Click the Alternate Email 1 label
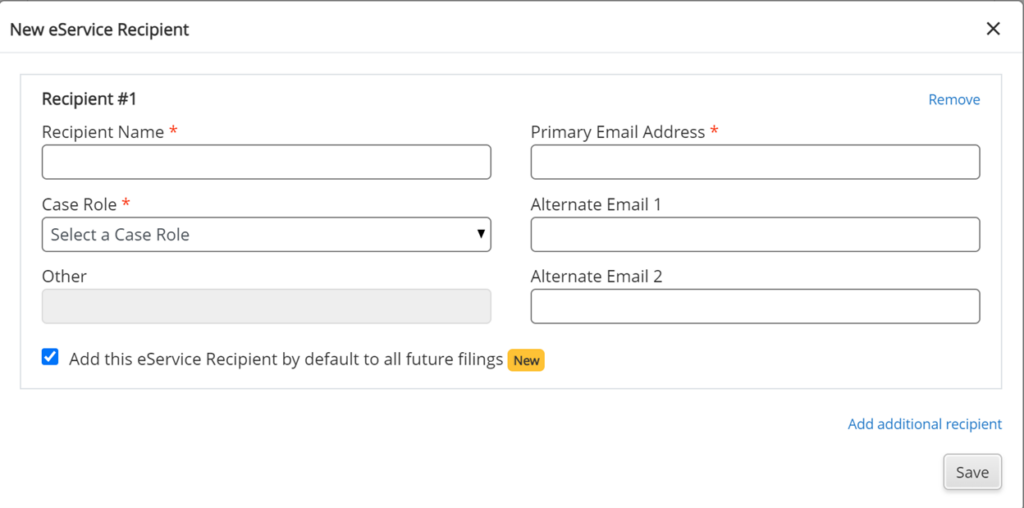This screenshot has height=508, width=1024. click(x=596, y=204)
